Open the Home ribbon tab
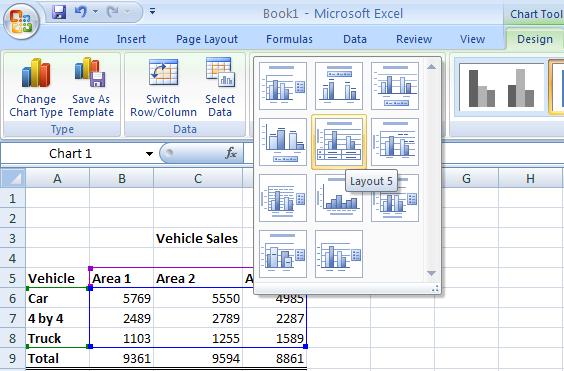 [x=74, y=39]
